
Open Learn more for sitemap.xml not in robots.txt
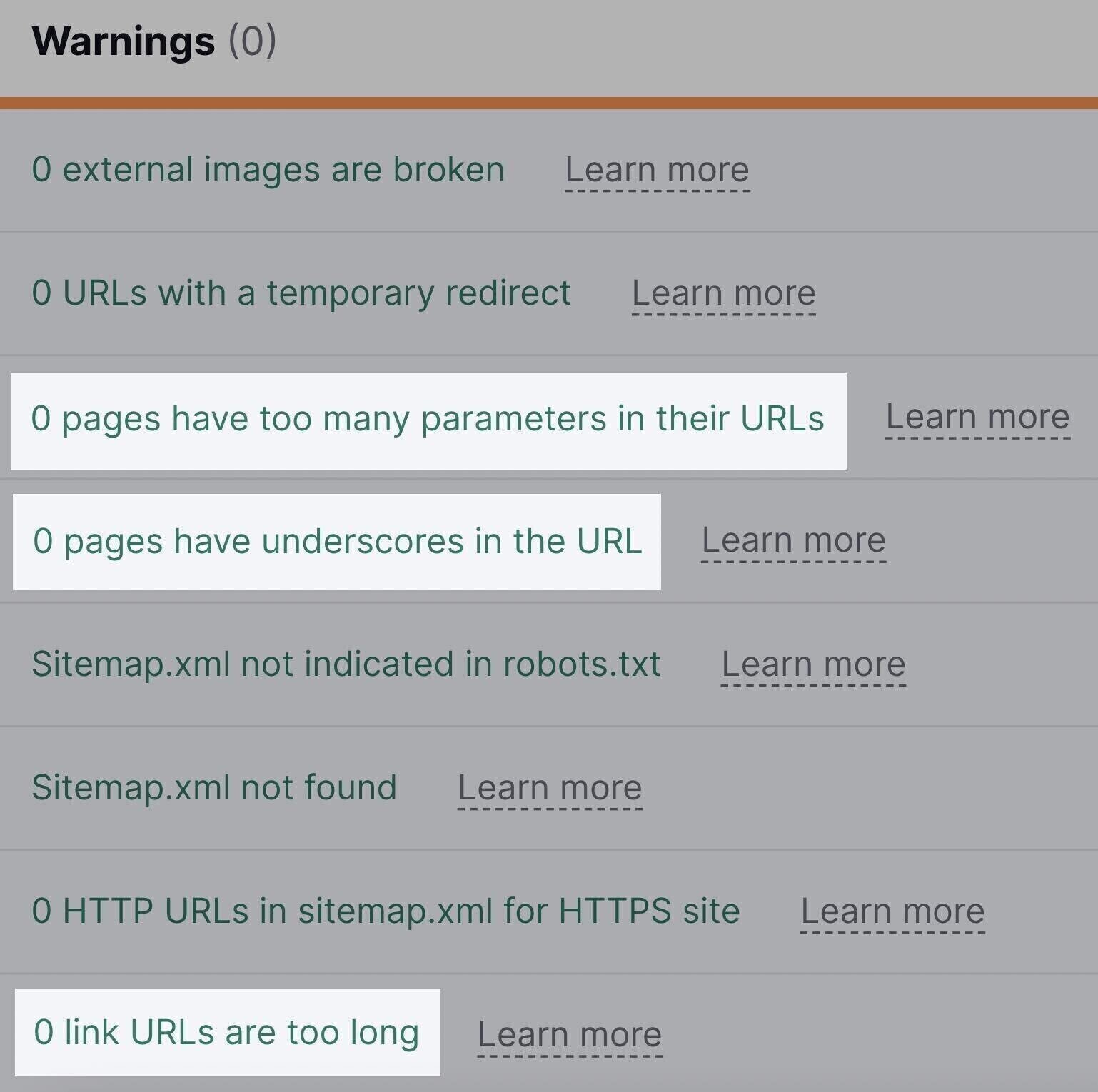point(813,664)
